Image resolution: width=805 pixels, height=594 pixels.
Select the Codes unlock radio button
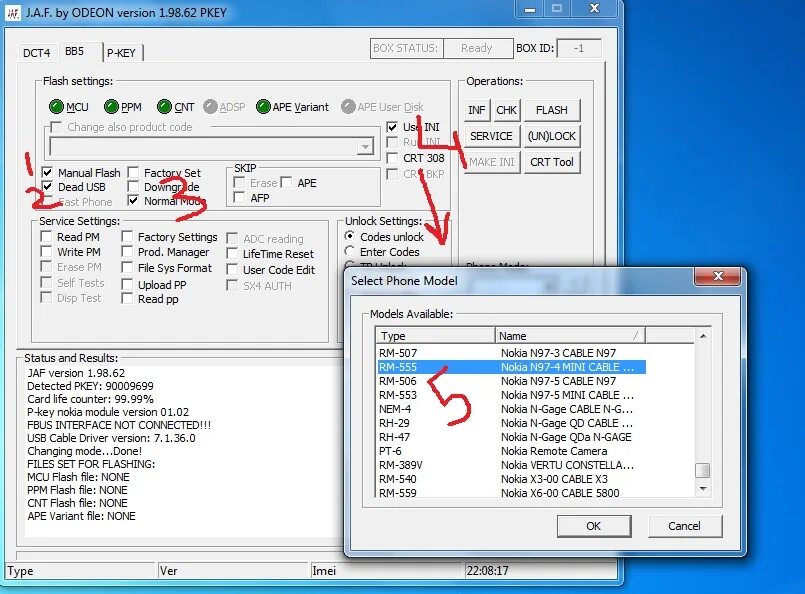350,236
